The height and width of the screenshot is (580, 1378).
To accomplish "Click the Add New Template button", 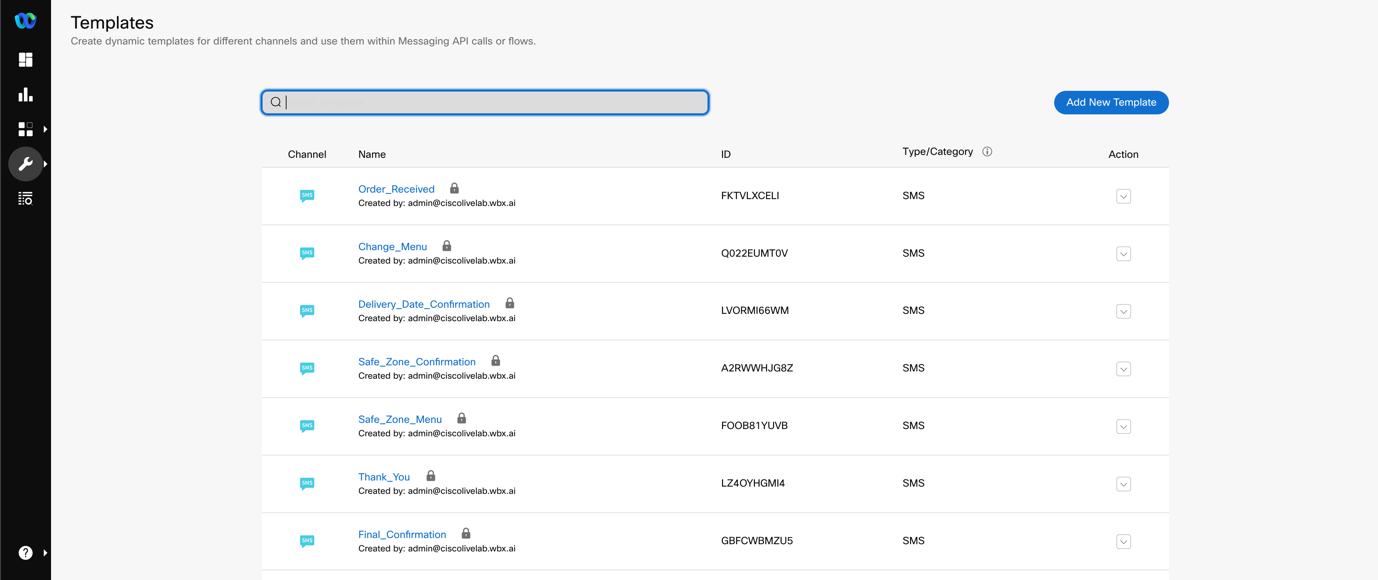I will coord(1111,102).
